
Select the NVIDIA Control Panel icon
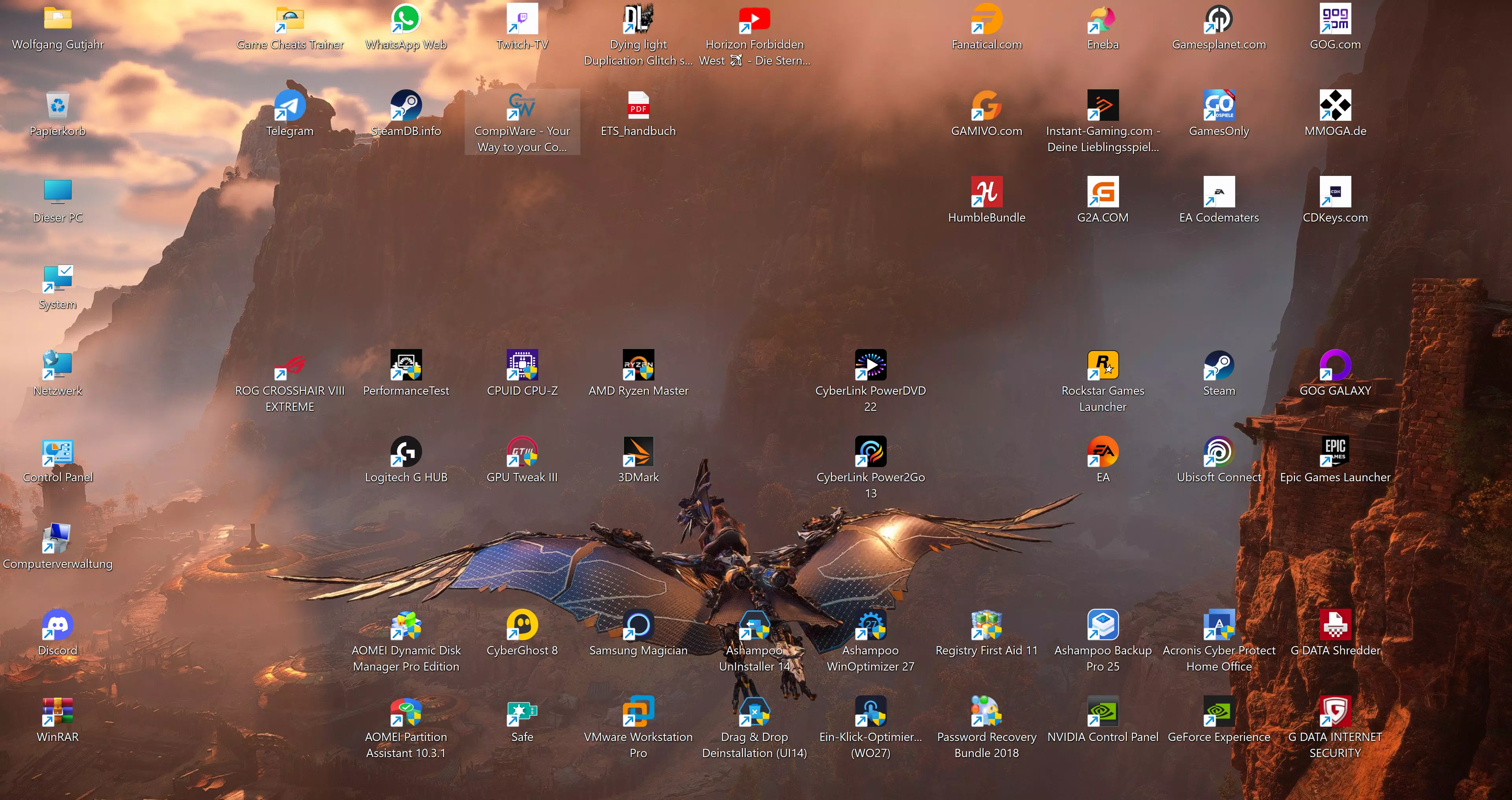pyautogui.click(x=1103, y=711)
